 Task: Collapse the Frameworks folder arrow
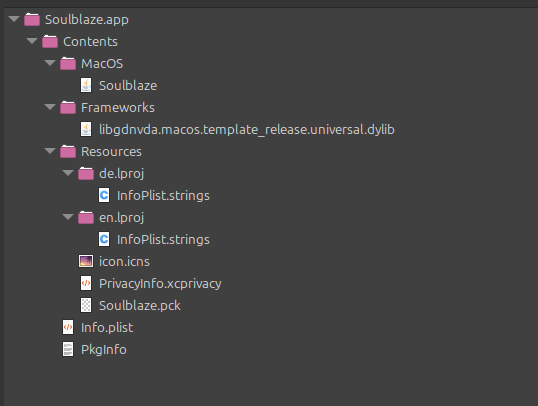[x=50, y=107]
